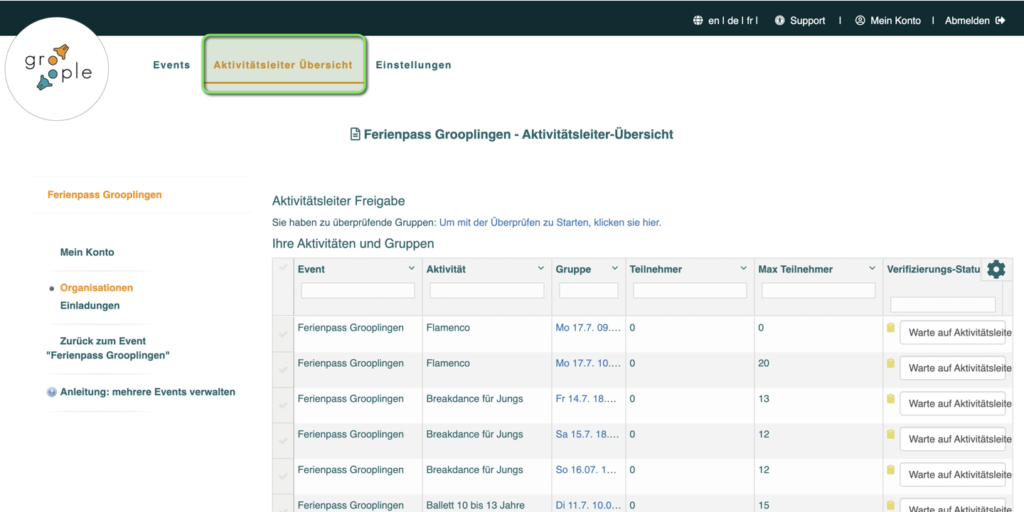The width and height of the screenshot is (1024, 512).
Task: Open group link Sa 15.7. 18
Action: click(x=588, y=434)
